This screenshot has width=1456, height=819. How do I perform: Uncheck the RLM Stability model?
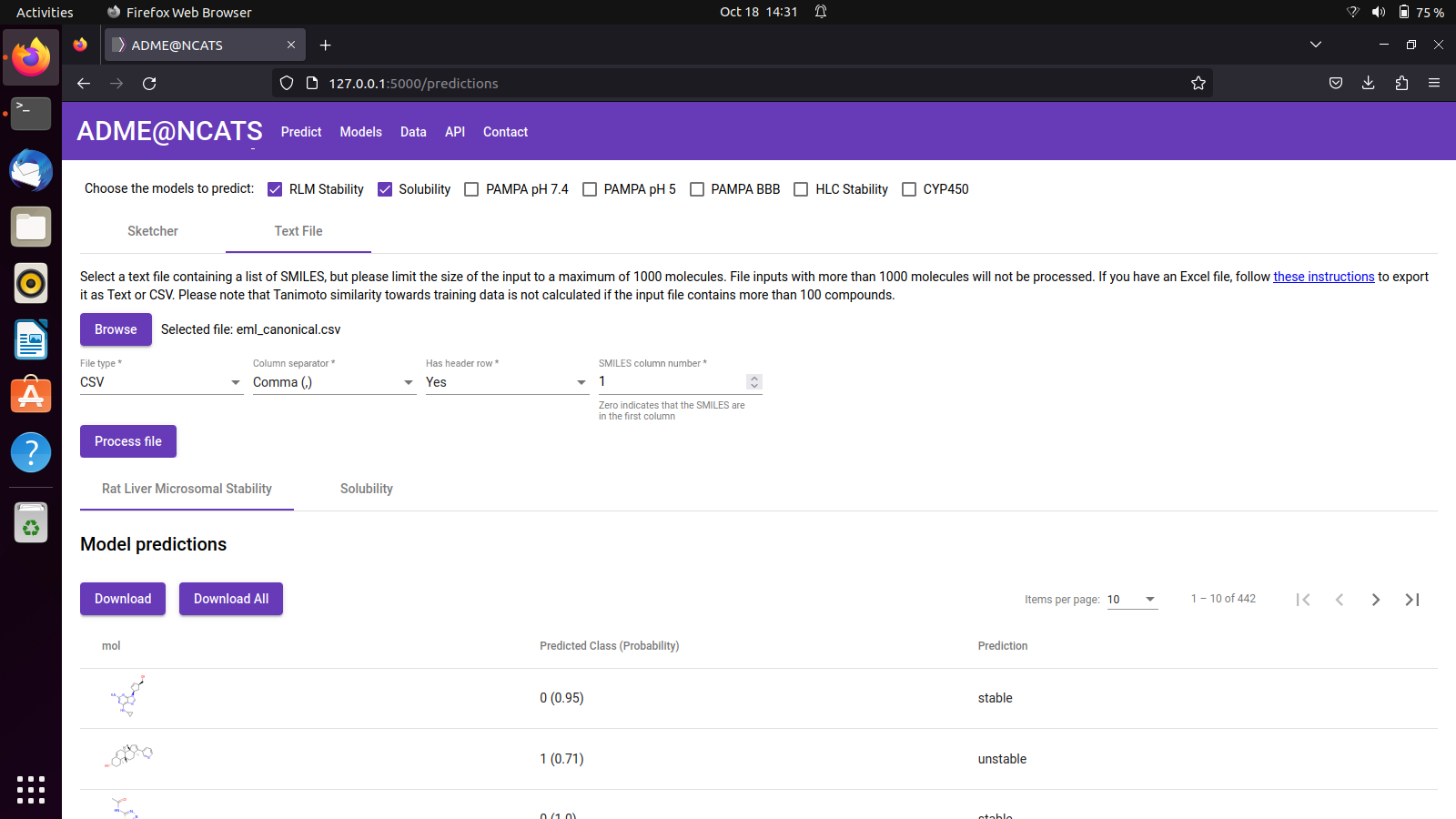(275, 189)
